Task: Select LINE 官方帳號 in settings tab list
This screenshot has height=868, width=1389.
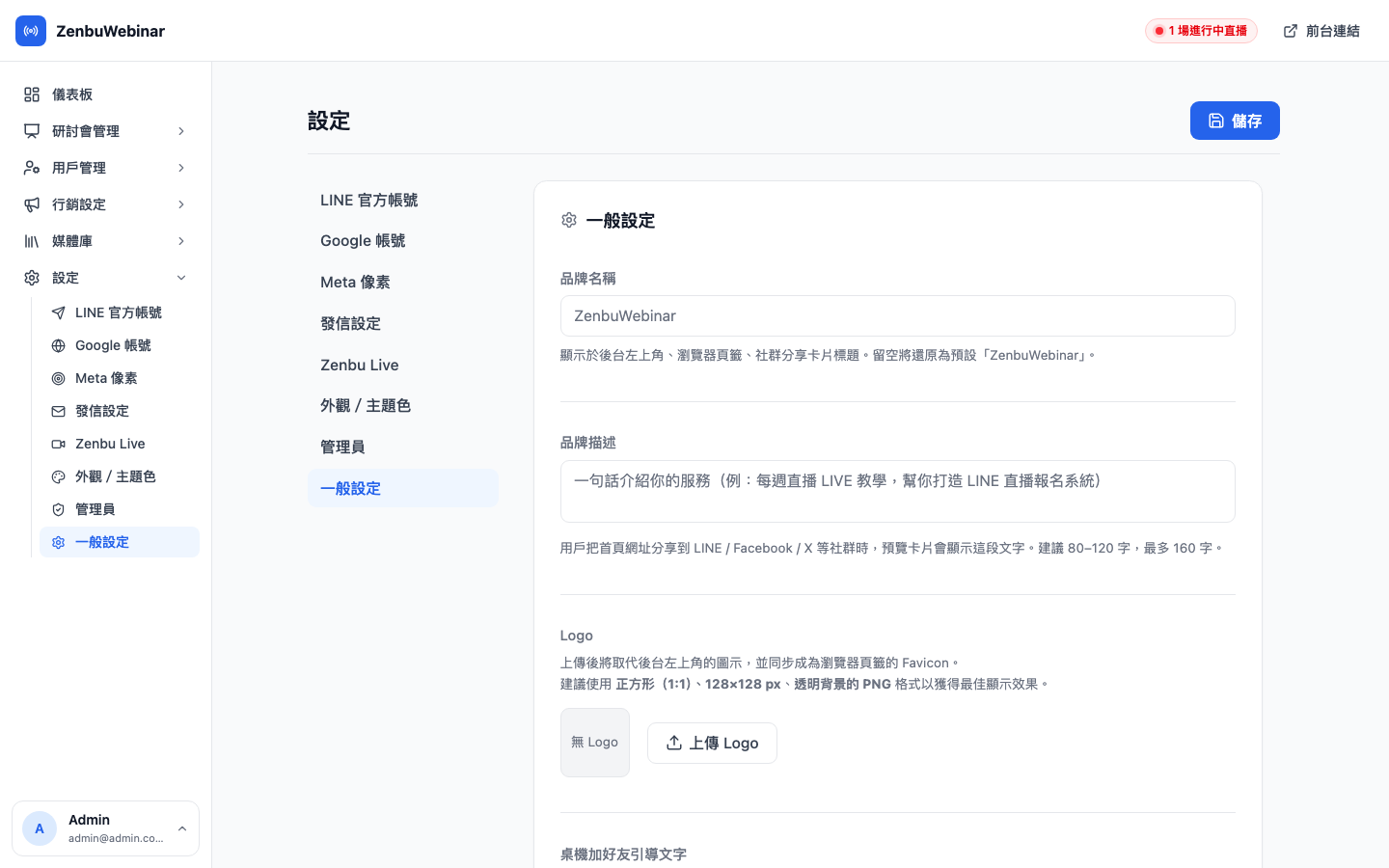Action: tap(403, 200)
